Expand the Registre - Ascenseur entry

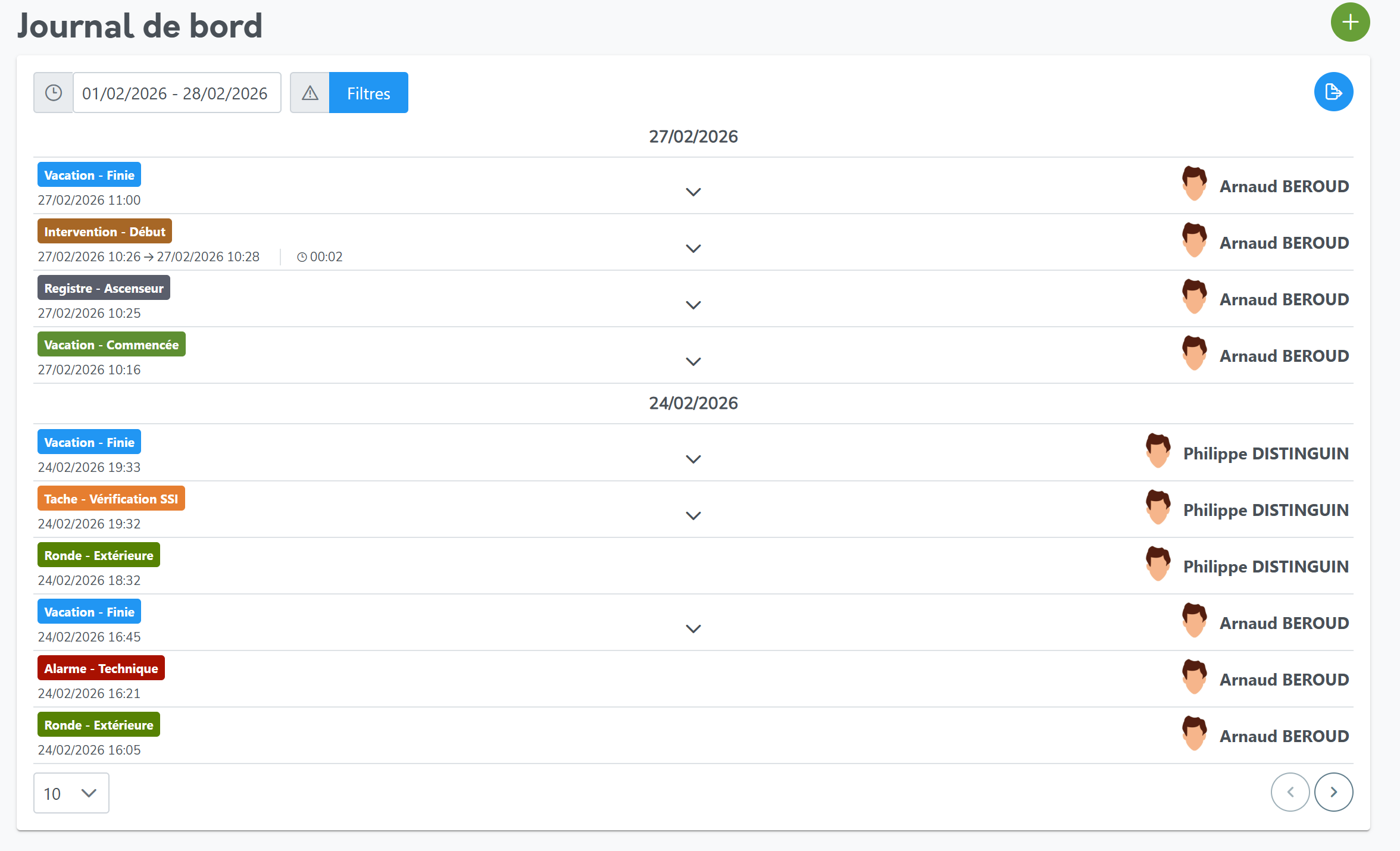click(x=693, y=305)
